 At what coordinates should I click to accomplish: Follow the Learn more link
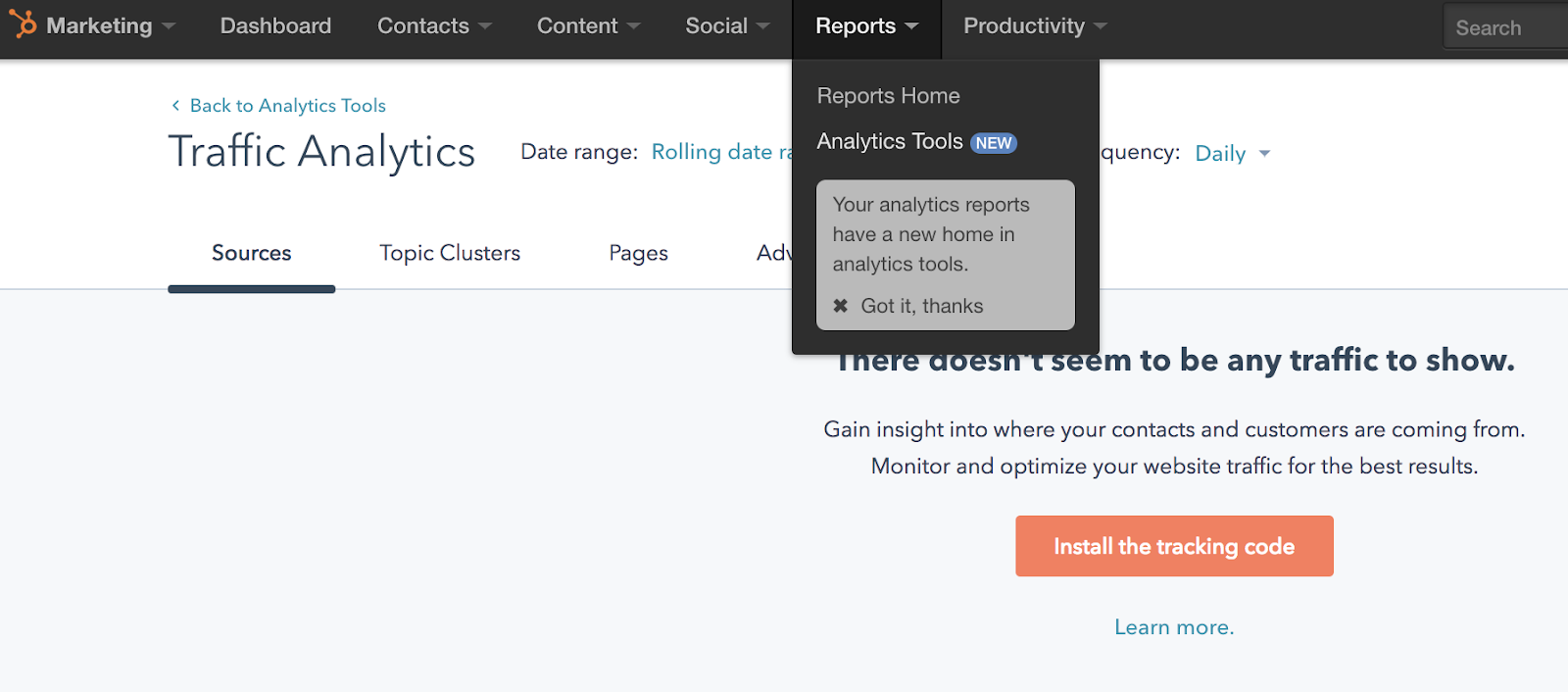point(1174,627)
